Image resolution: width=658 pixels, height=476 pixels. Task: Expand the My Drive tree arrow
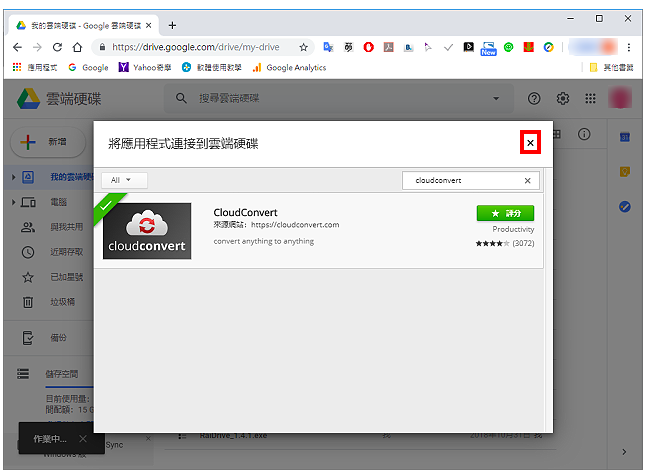tap(13, 177)
